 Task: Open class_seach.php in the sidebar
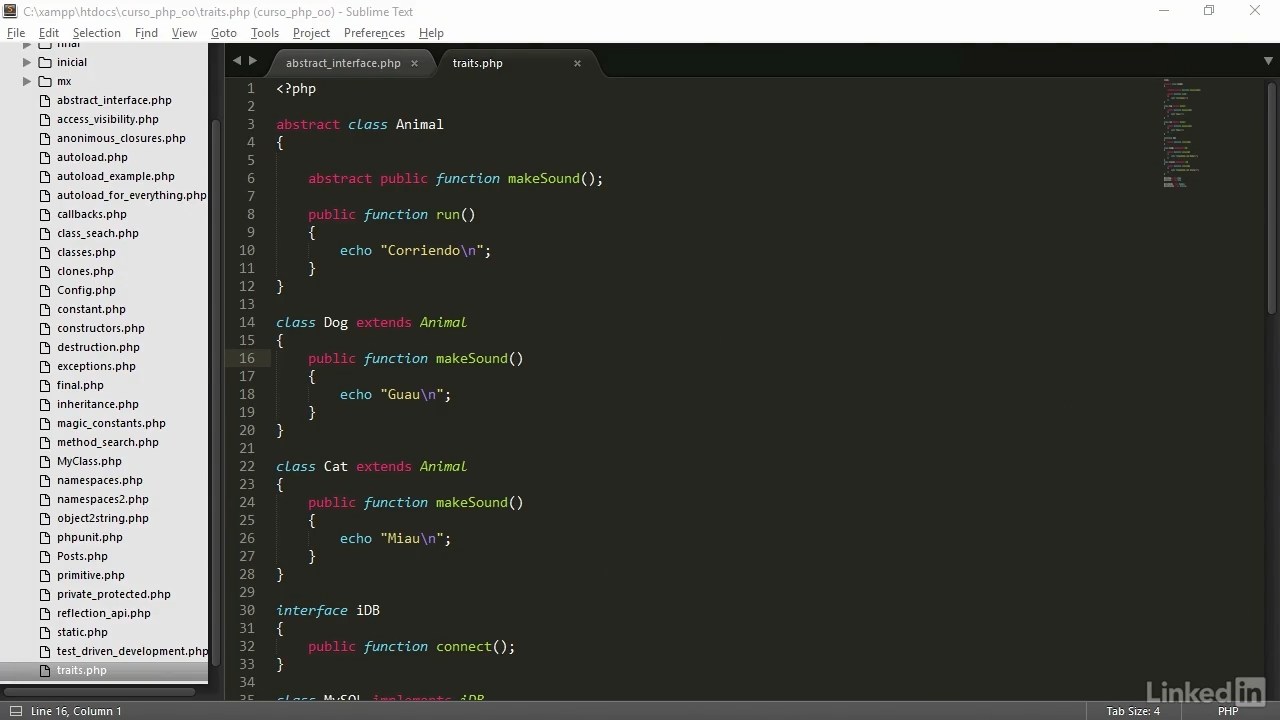point(98,233)
